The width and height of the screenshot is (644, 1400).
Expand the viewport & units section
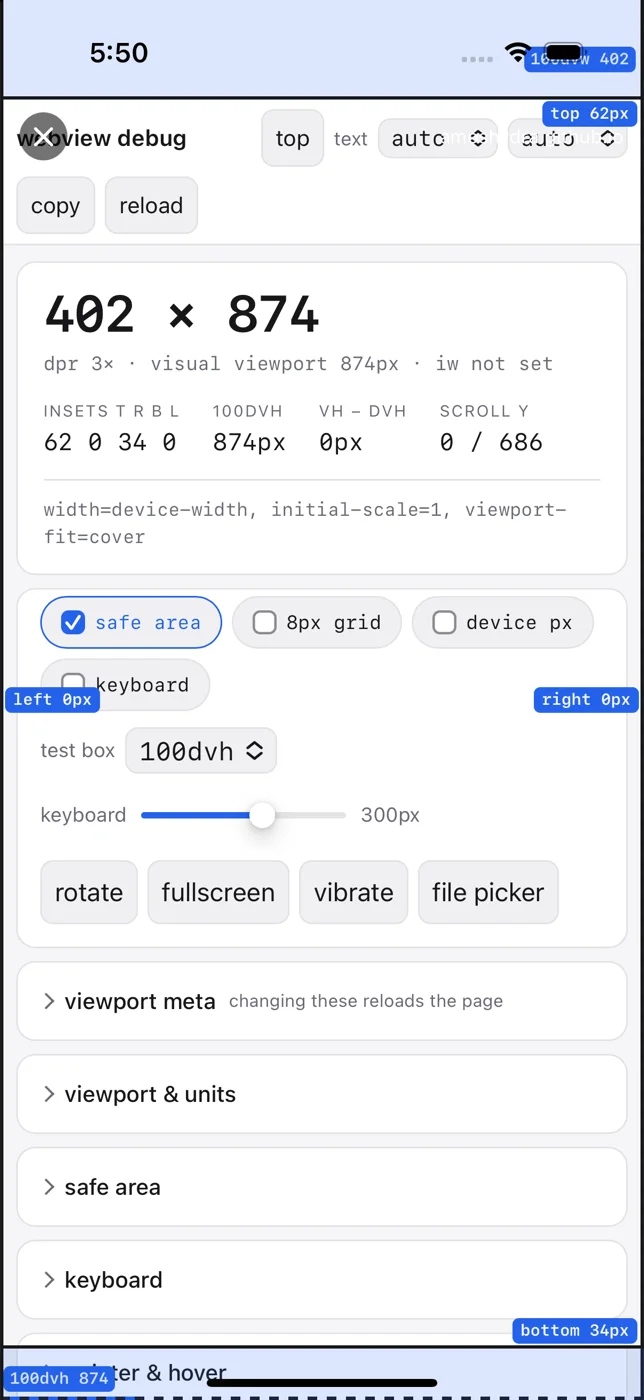[322, 1094]
